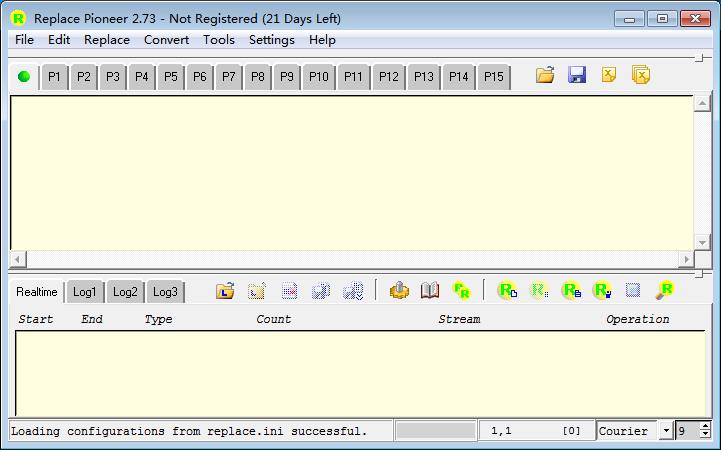Screen dimensions: 721x450
Task: Open the File menu
Action: point(24,40)
